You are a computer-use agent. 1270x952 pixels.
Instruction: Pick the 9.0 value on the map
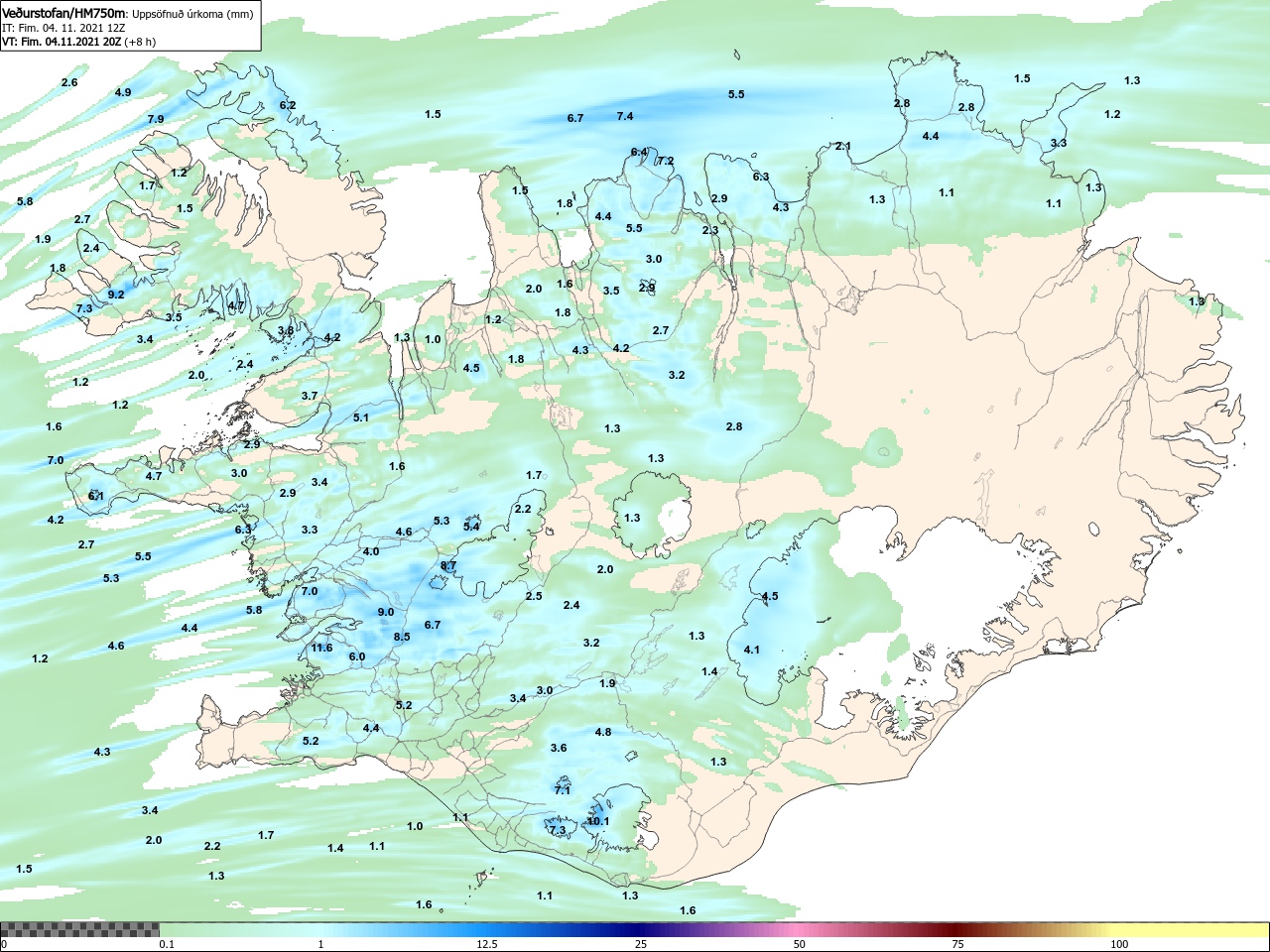(x=386, y=612)
